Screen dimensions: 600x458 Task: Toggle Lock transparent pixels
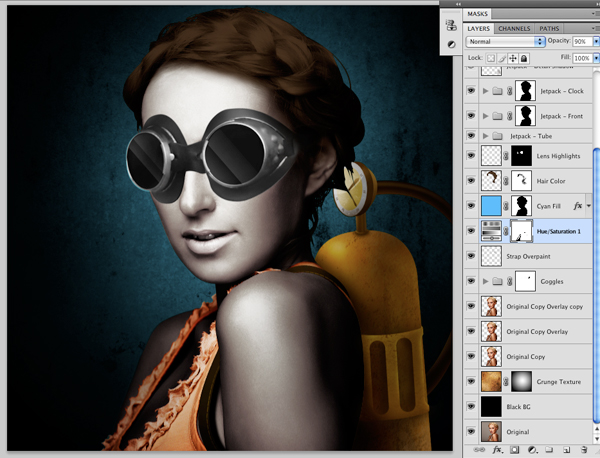tap(491, 58)
